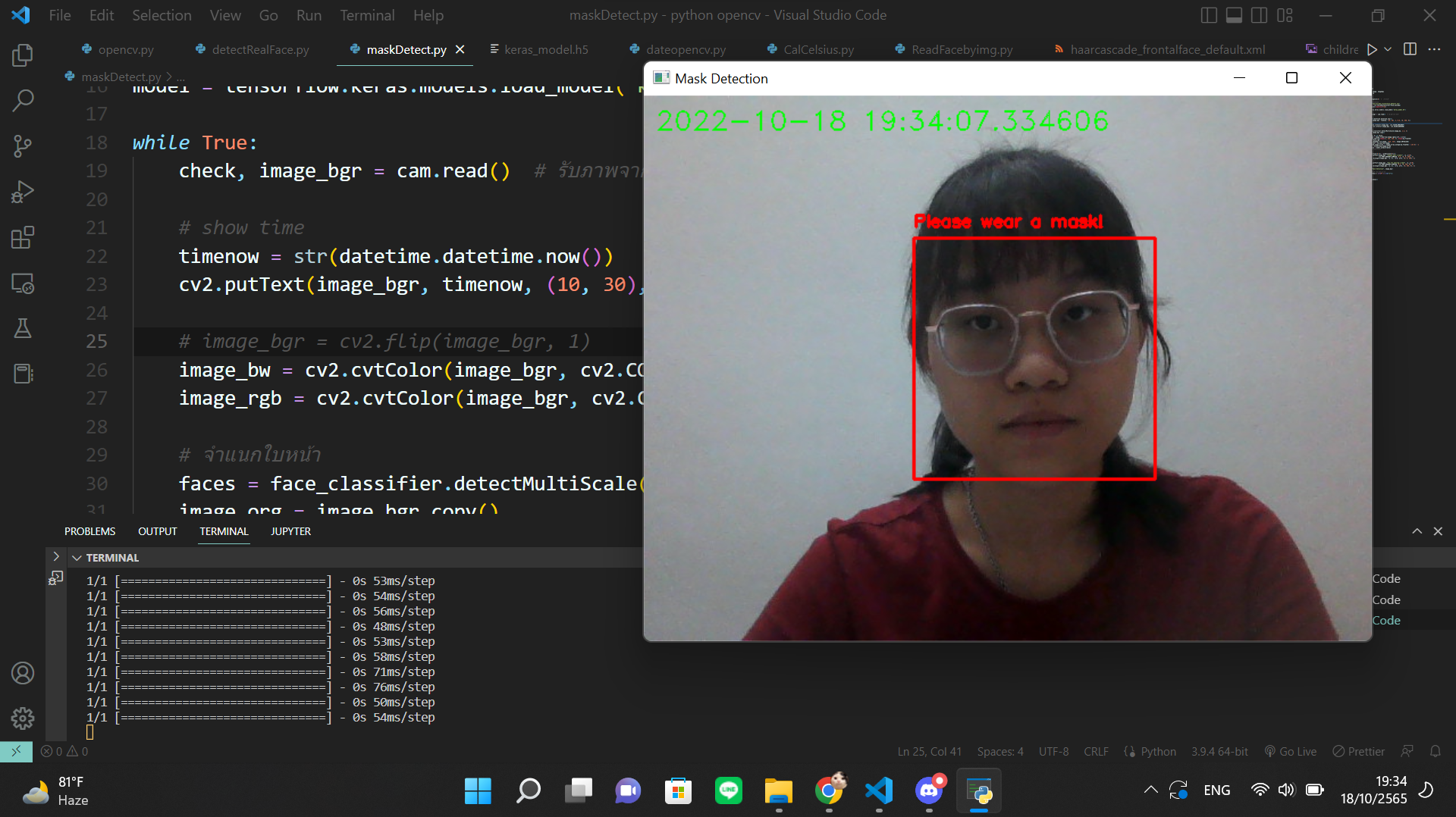Screen dimensions: 1456x817
Task: Open the Extensions view icon
Action: 23,236
